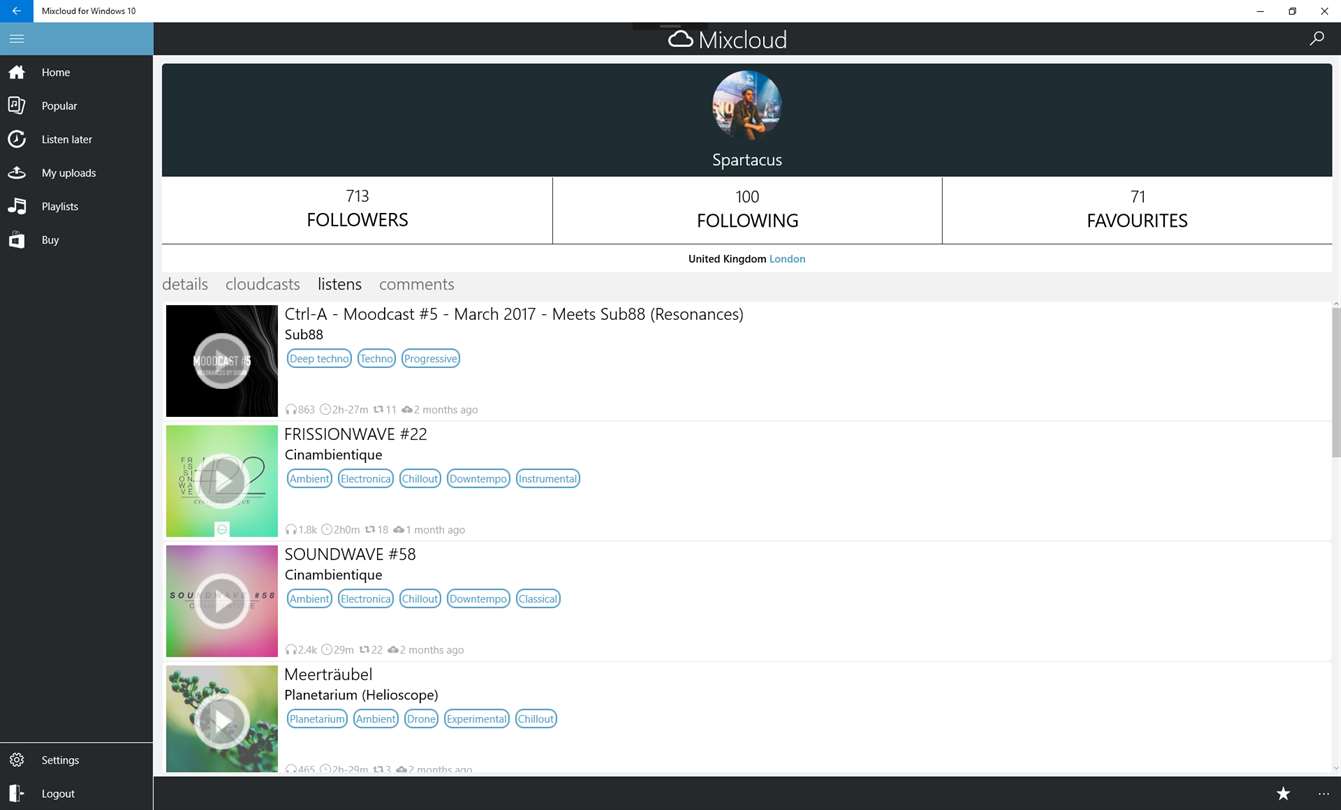The height and width of the screenshot is (810, 1341).
Task: Select Logout label in sidebar
Action: [x=58, y=794]
